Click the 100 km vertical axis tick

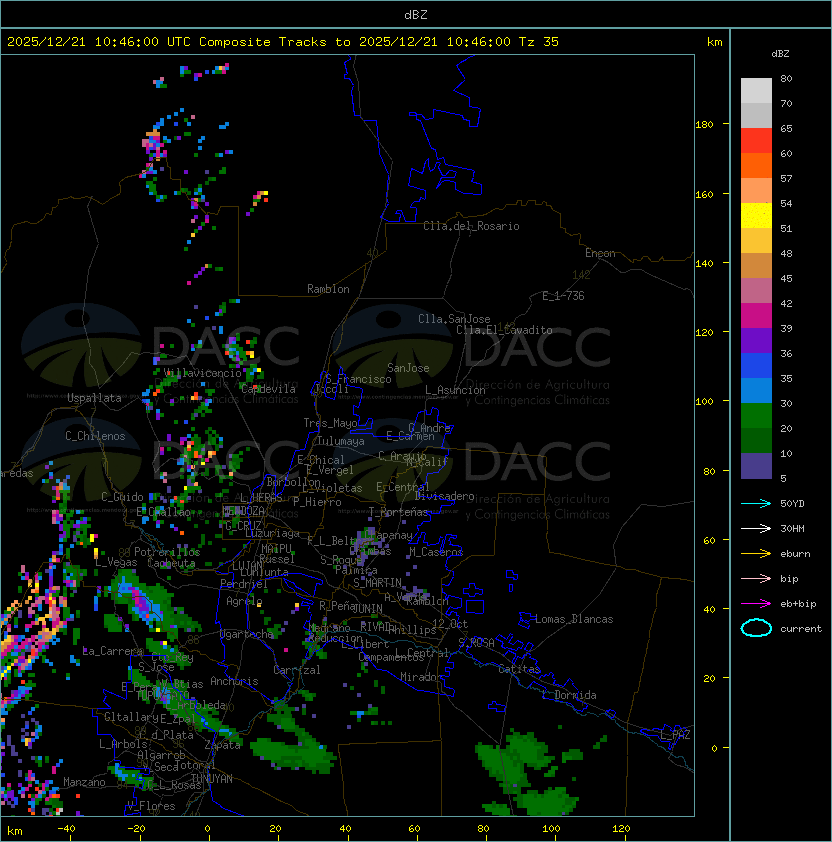click(704, 401)
